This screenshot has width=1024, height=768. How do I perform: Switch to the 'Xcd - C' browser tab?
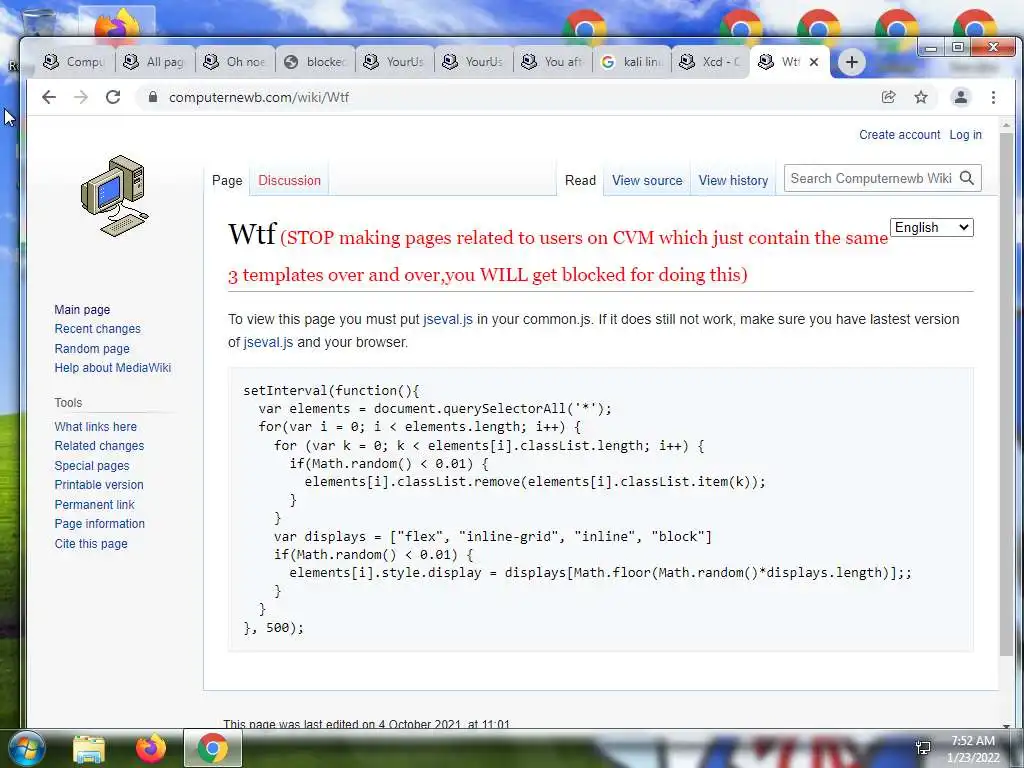point(711,62)
